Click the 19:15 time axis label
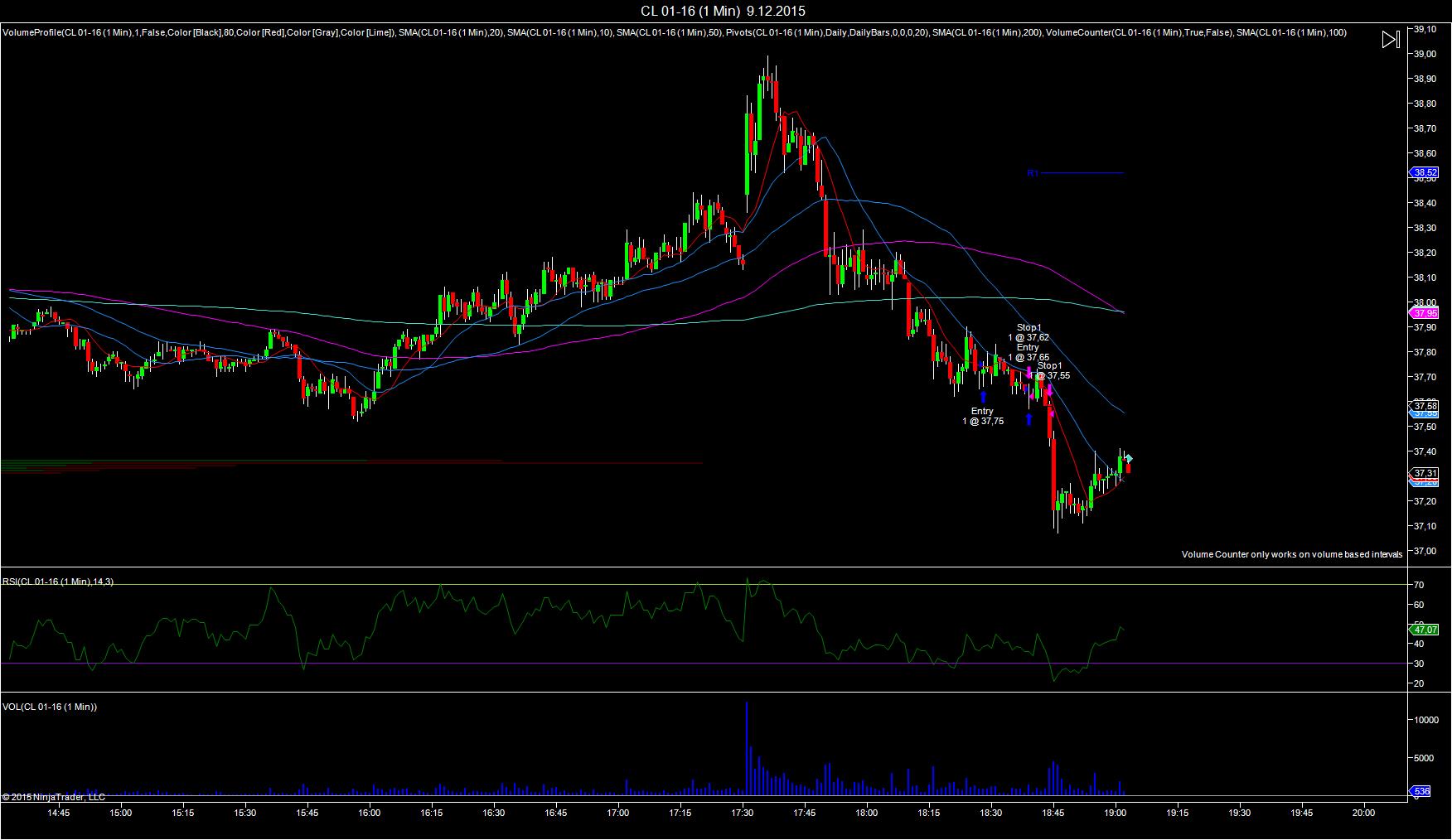 (x=1178, y=813)
